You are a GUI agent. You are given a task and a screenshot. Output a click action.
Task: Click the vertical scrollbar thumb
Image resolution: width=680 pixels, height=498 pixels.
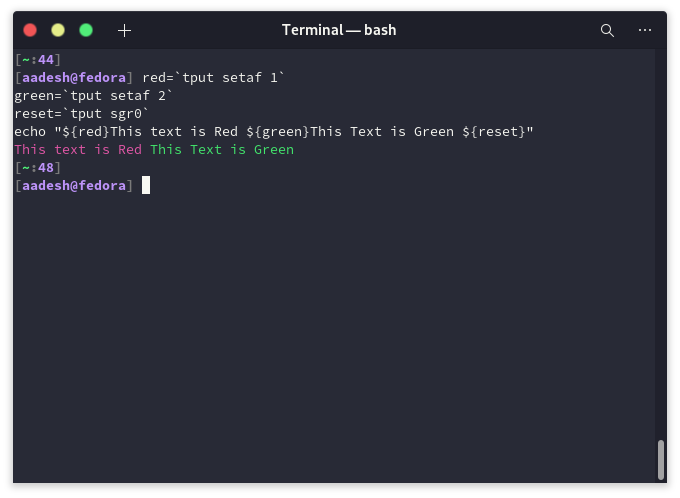coord(660,459)
